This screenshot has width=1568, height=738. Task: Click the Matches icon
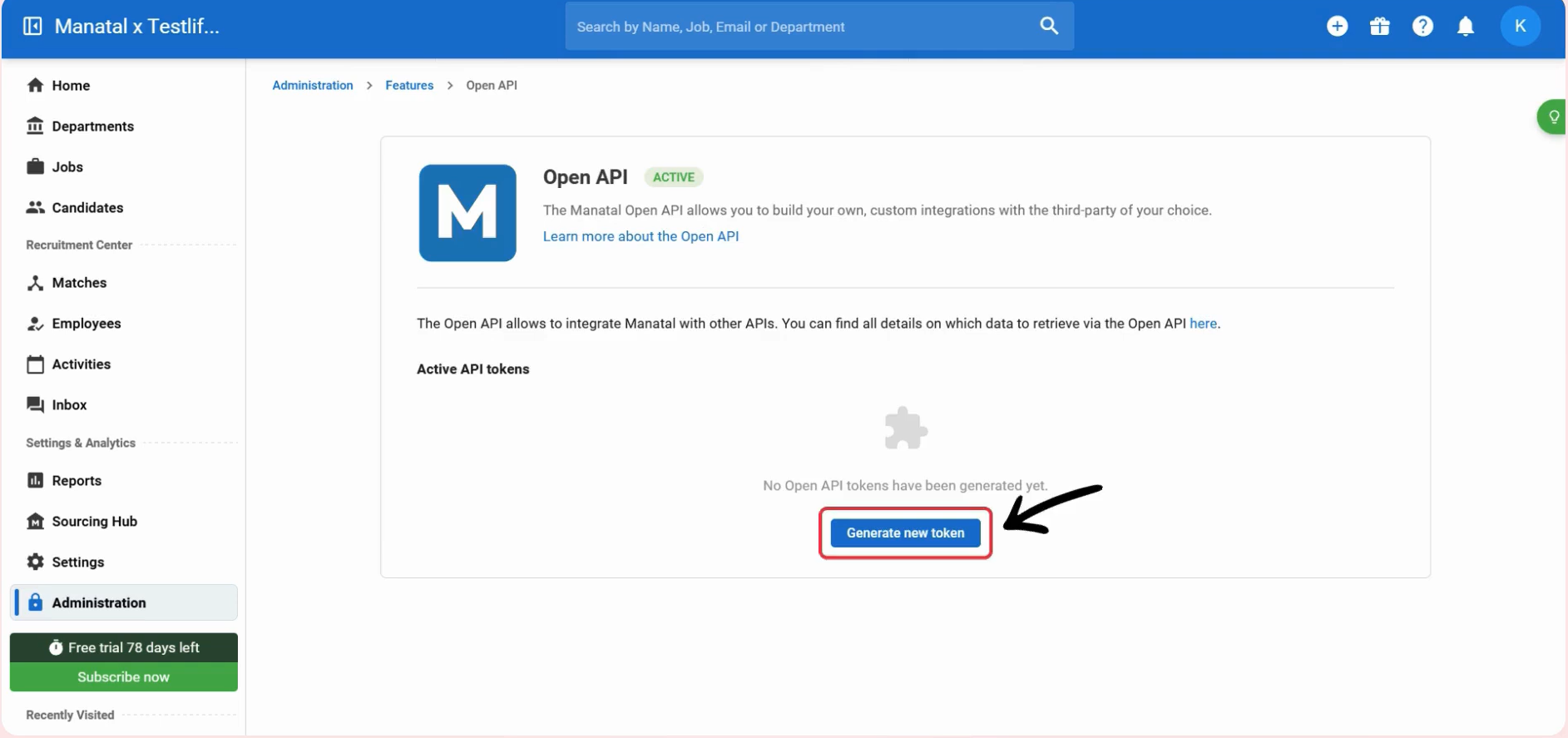[x=35, y=283]
